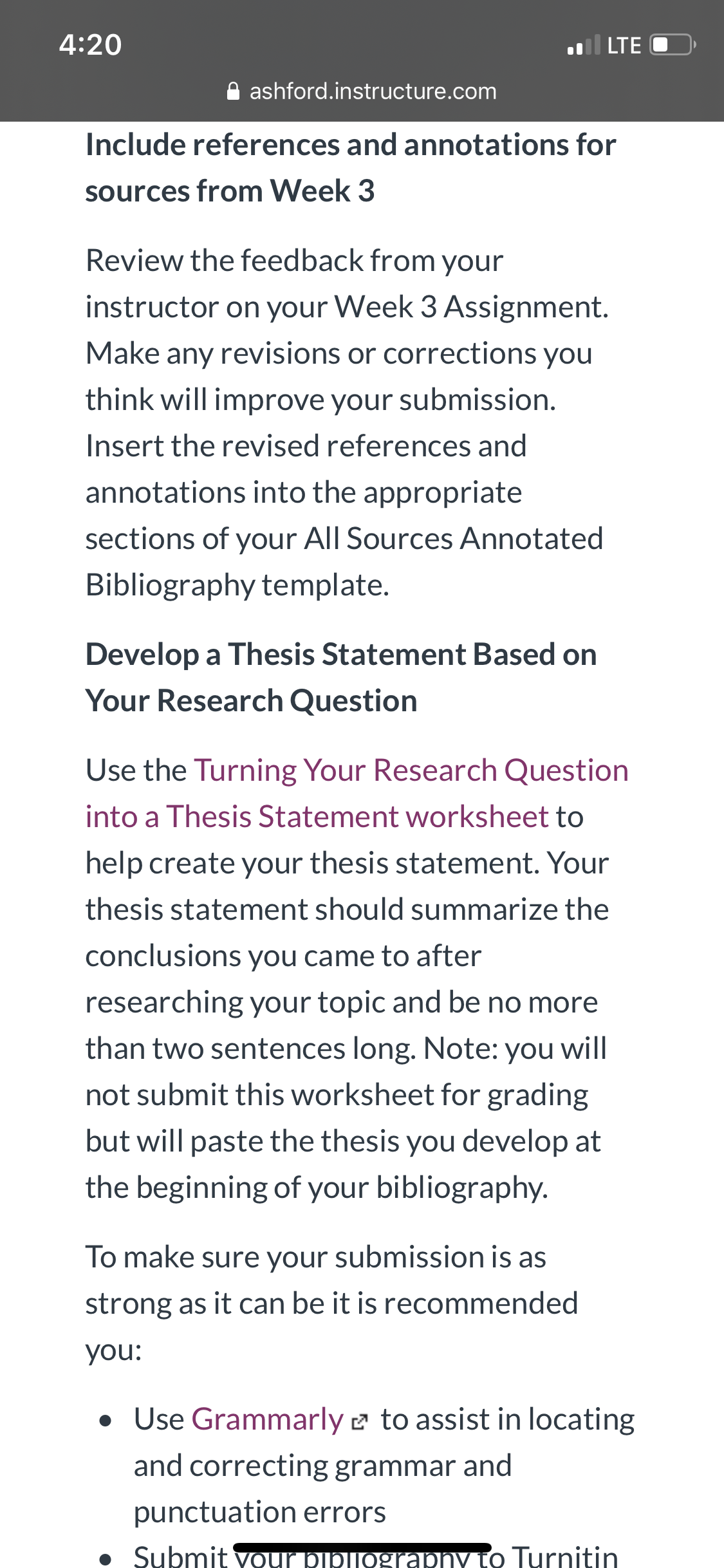The image size is (724, 1568).
Task: Tap the "Review the feedback" paragraph
Action: [348, 423]
